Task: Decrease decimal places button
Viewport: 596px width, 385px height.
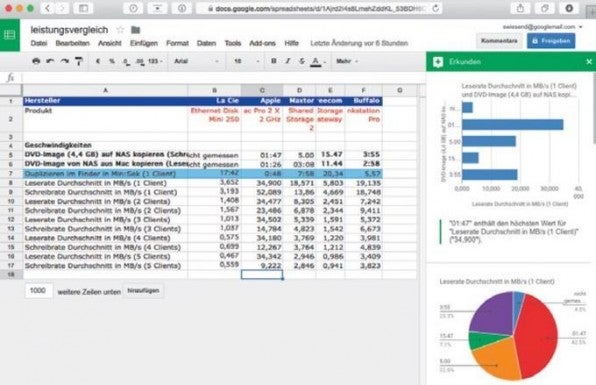Action: coord(126,61)
